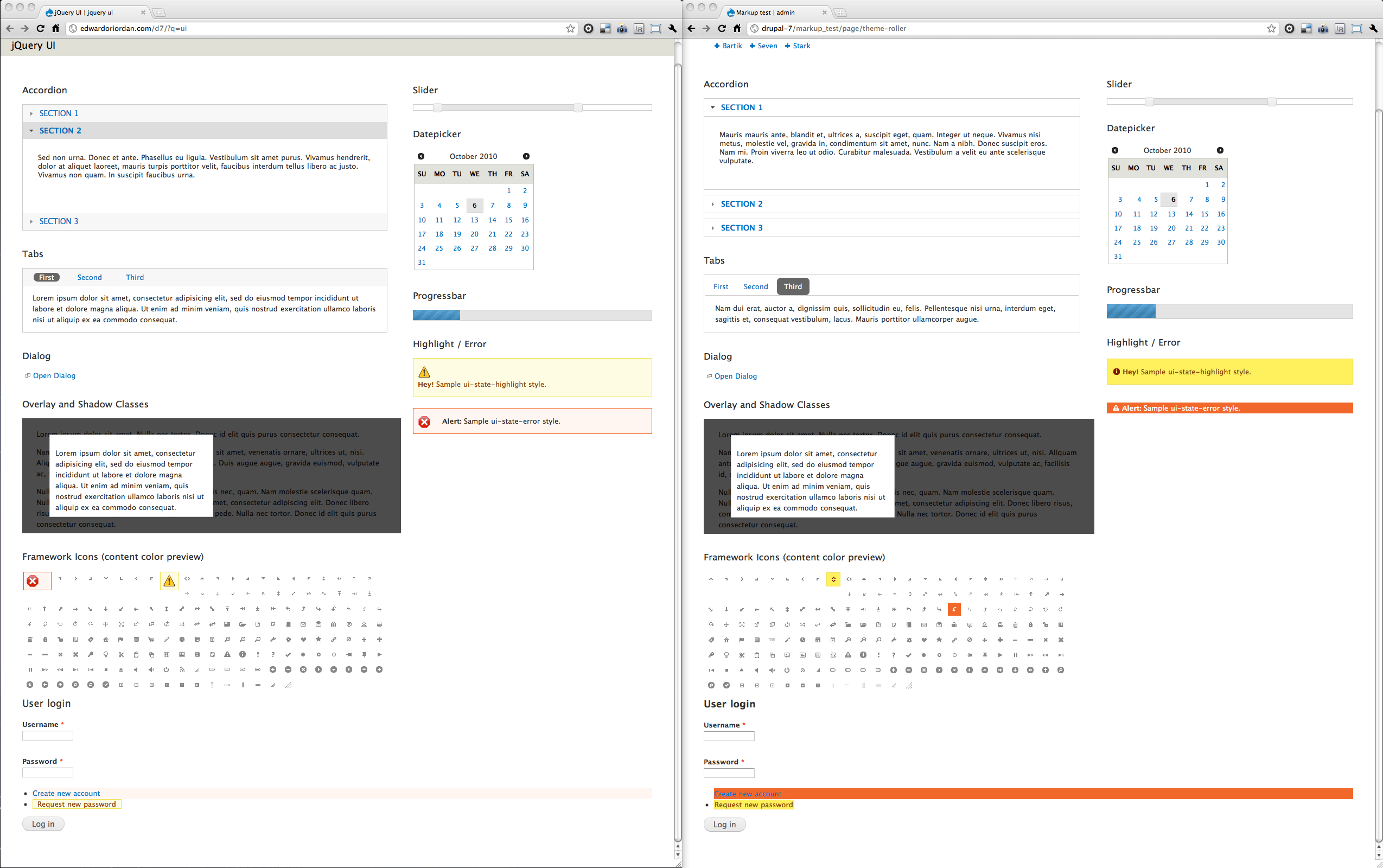Click inside the Username input field

[48, 736]
